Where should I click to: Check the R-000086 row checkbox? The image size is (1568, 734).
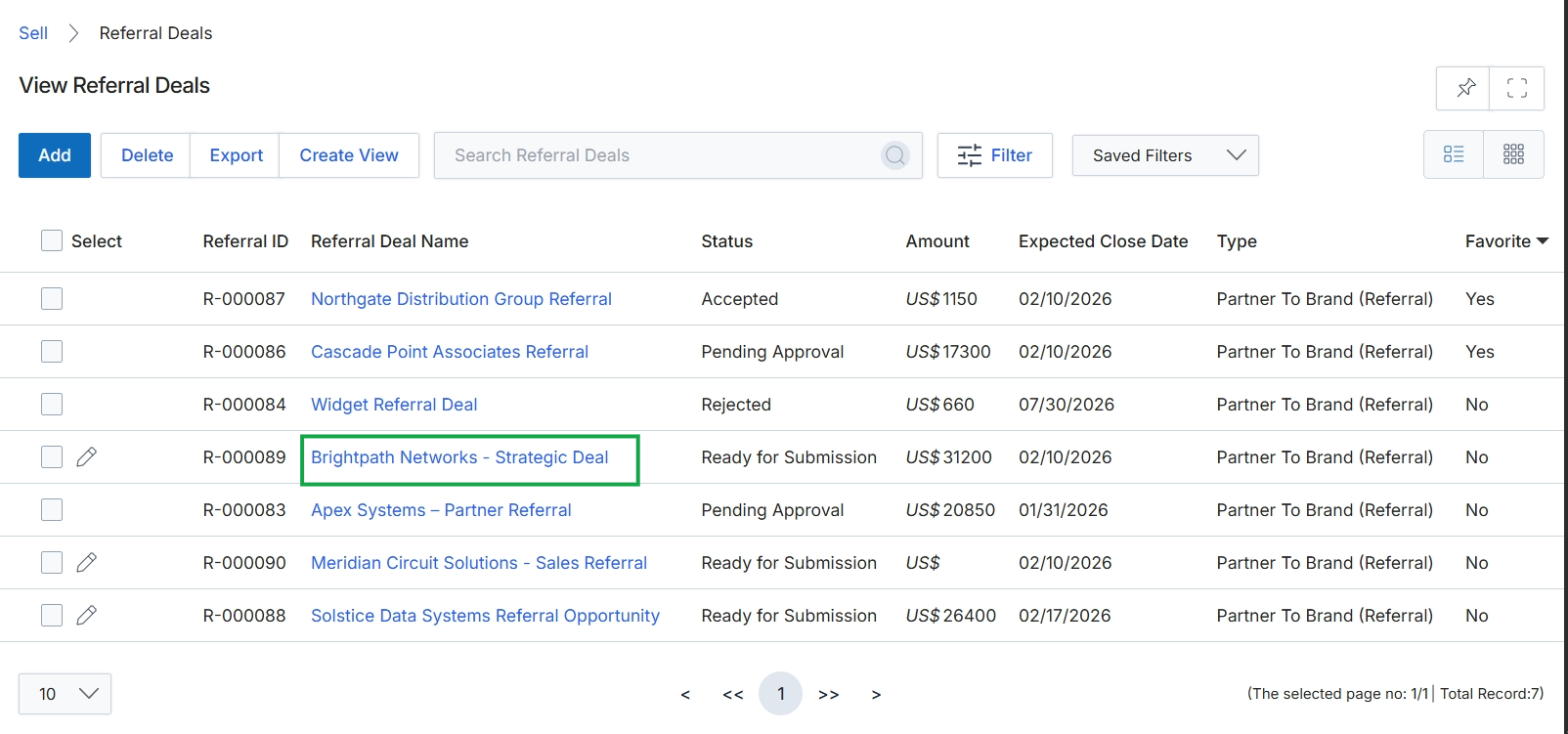point(52,351)
